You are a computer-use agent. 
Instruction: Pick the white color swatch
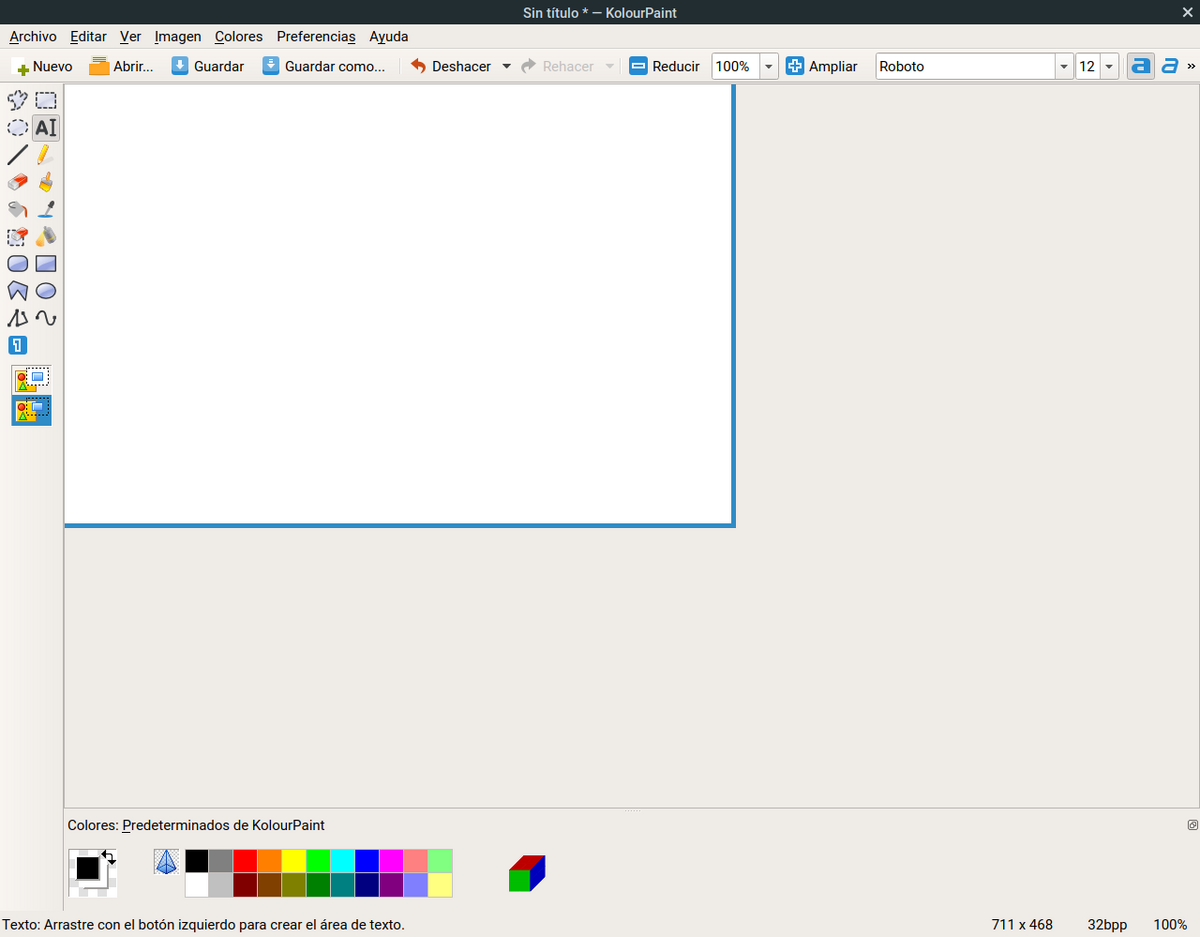pos(197,885)
